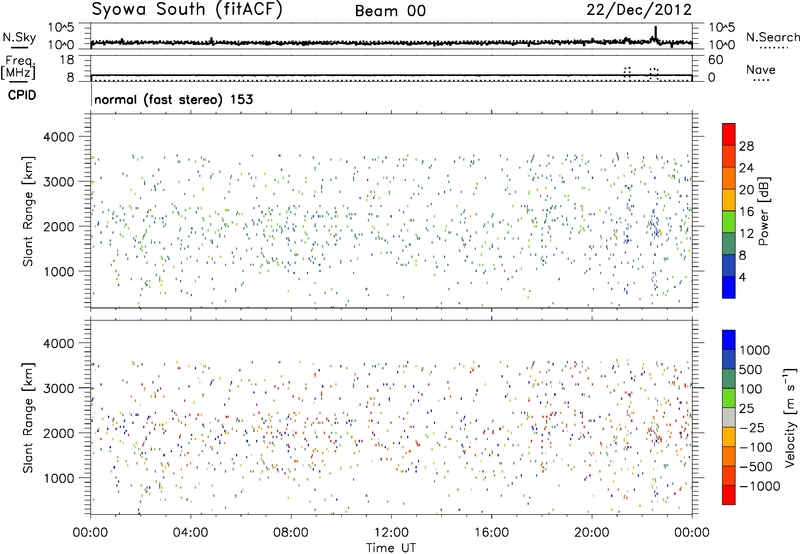The height and width of the screenshot is (554, 800).
Task: Click the '08:00' time tick label
Action: pyautogui.click(x=291, y=533)
